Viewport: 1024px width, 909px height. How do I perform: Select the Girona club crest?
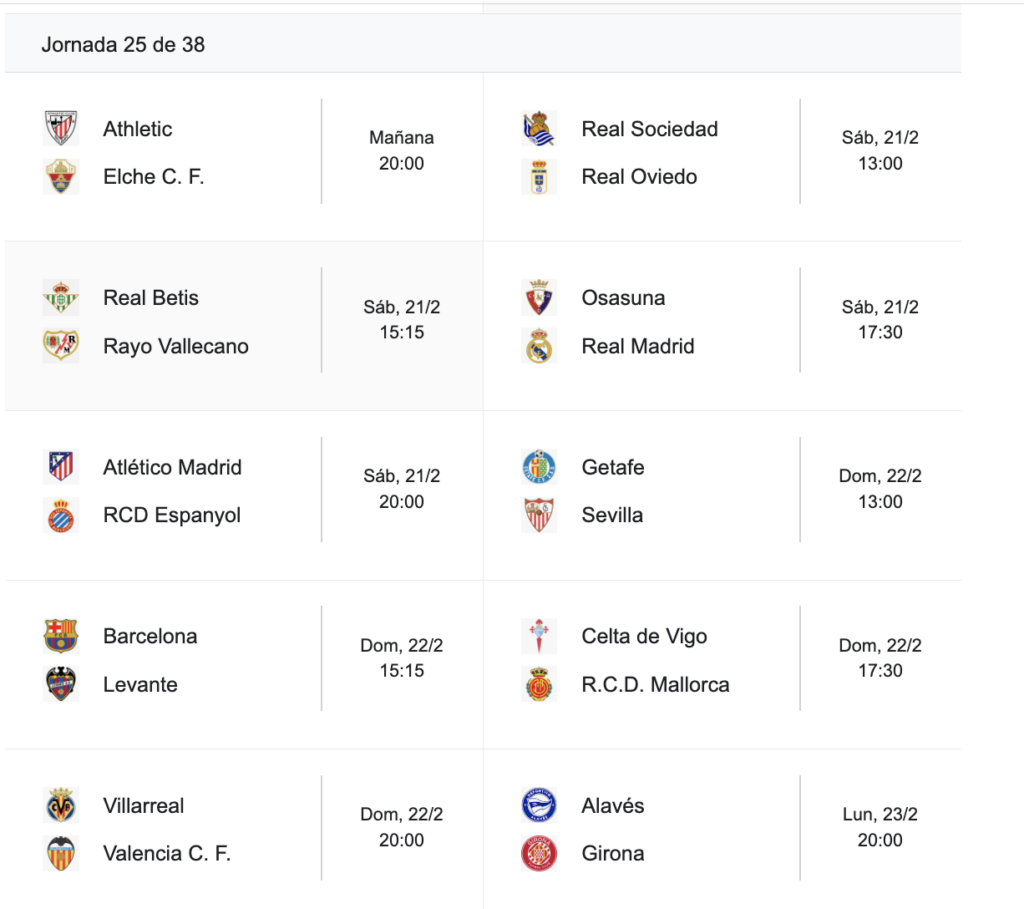click(x=539, y=853)
